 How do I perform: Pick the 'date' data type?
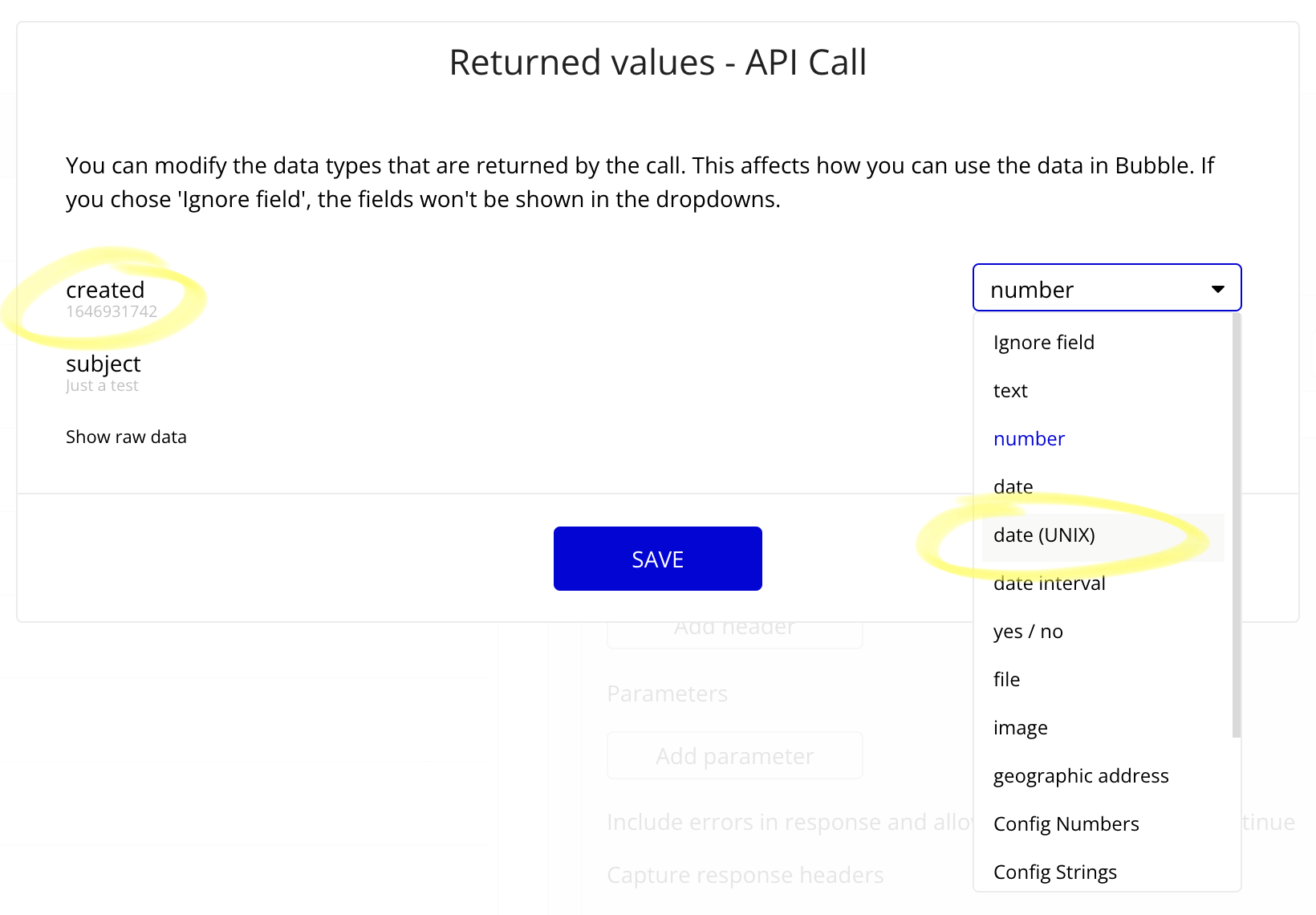point(1013,487)
